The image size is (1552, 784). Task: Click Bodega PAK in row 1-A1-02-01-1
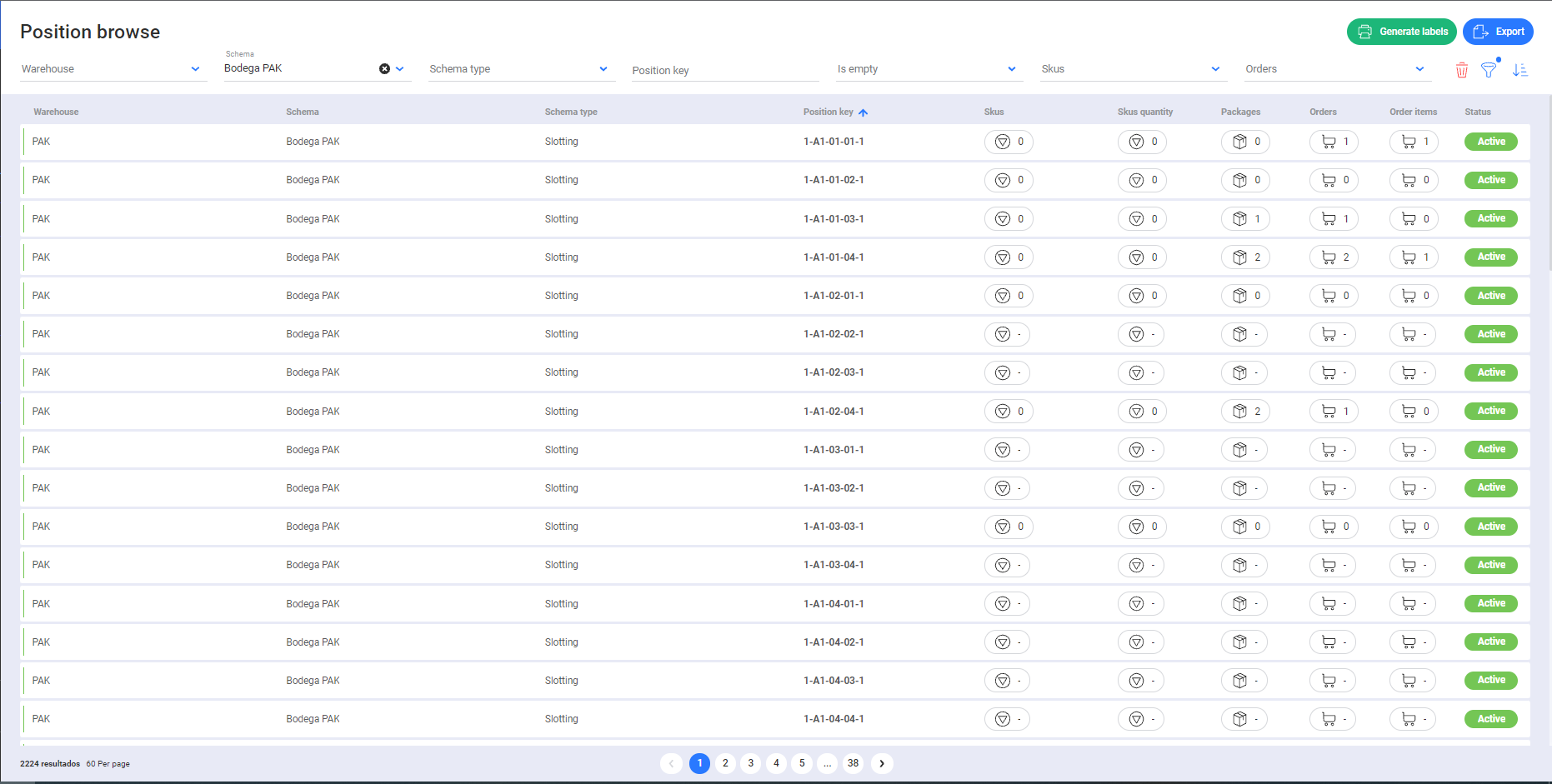(313, 296)
